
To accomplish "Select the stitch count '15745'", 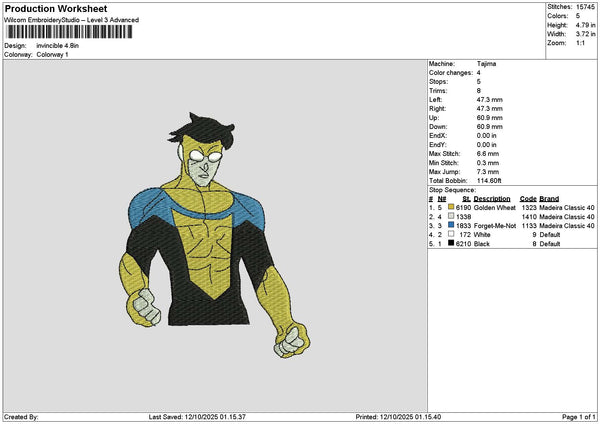I will [x=585, y=7].
